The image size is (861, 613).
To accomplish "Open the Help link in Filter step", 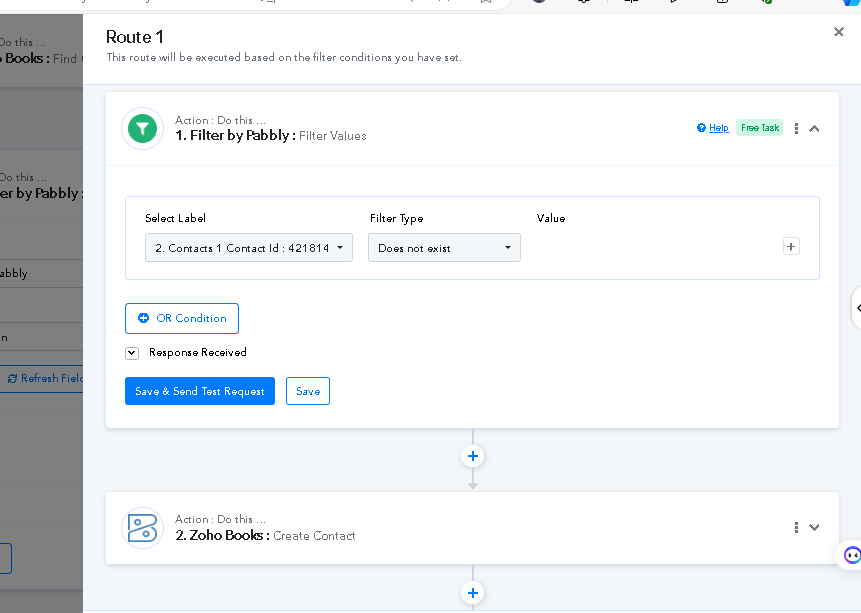I will point(713,128).
